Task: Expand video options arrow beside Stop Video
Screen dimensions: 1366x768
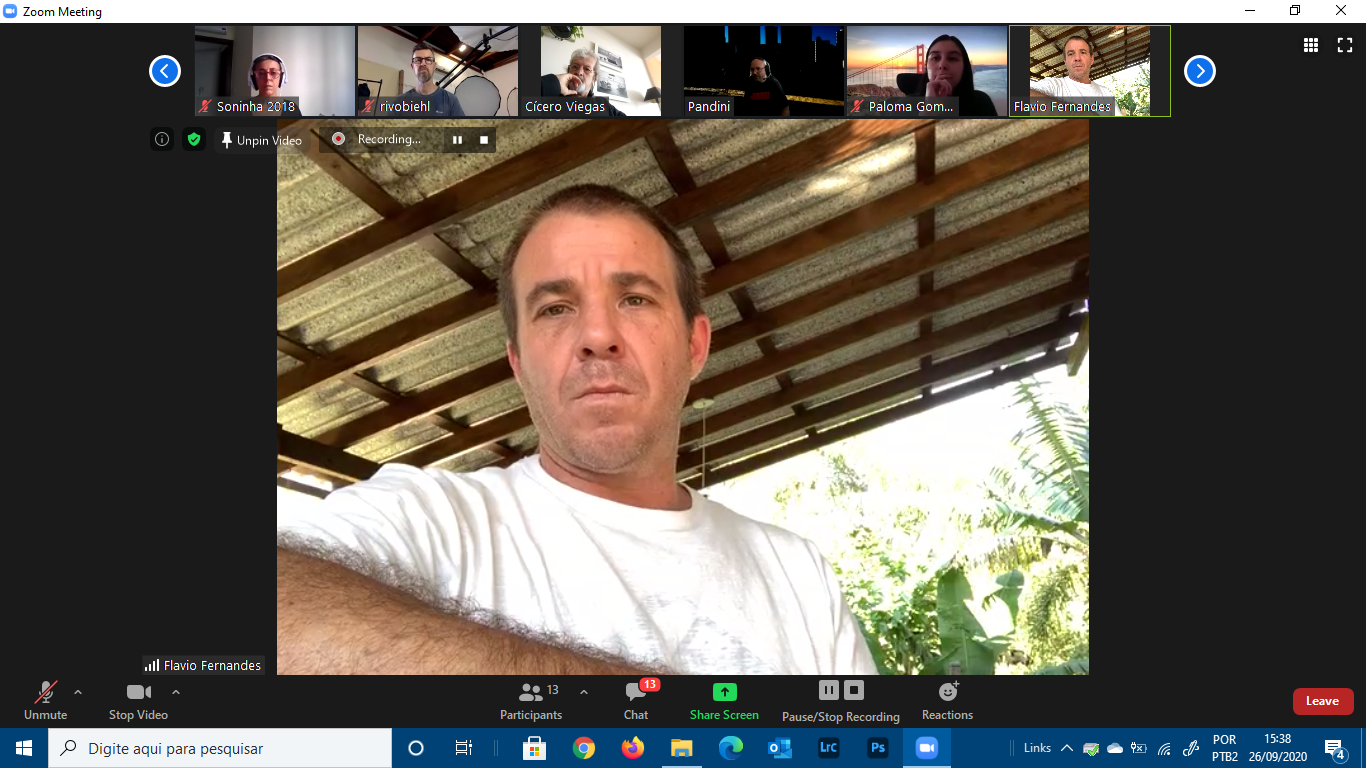Action: pyautogui.click(x=176, y=692)
